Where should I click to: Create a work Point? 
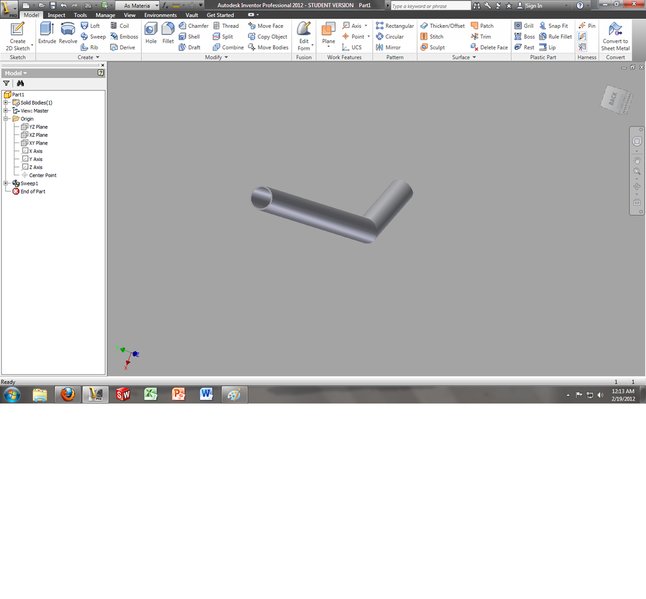tap(356, 36)
